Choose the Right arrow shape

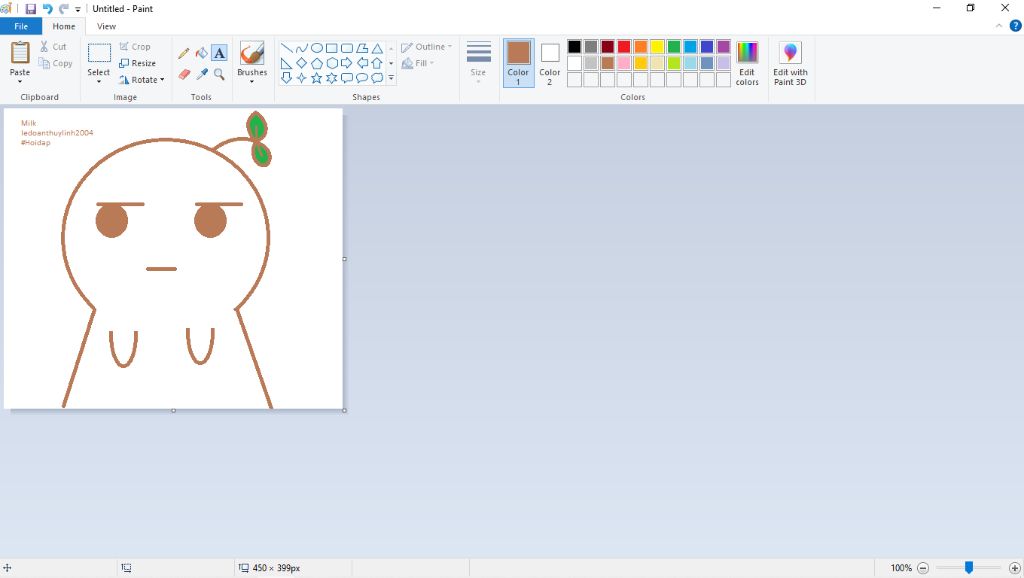(x=347, y=63)
